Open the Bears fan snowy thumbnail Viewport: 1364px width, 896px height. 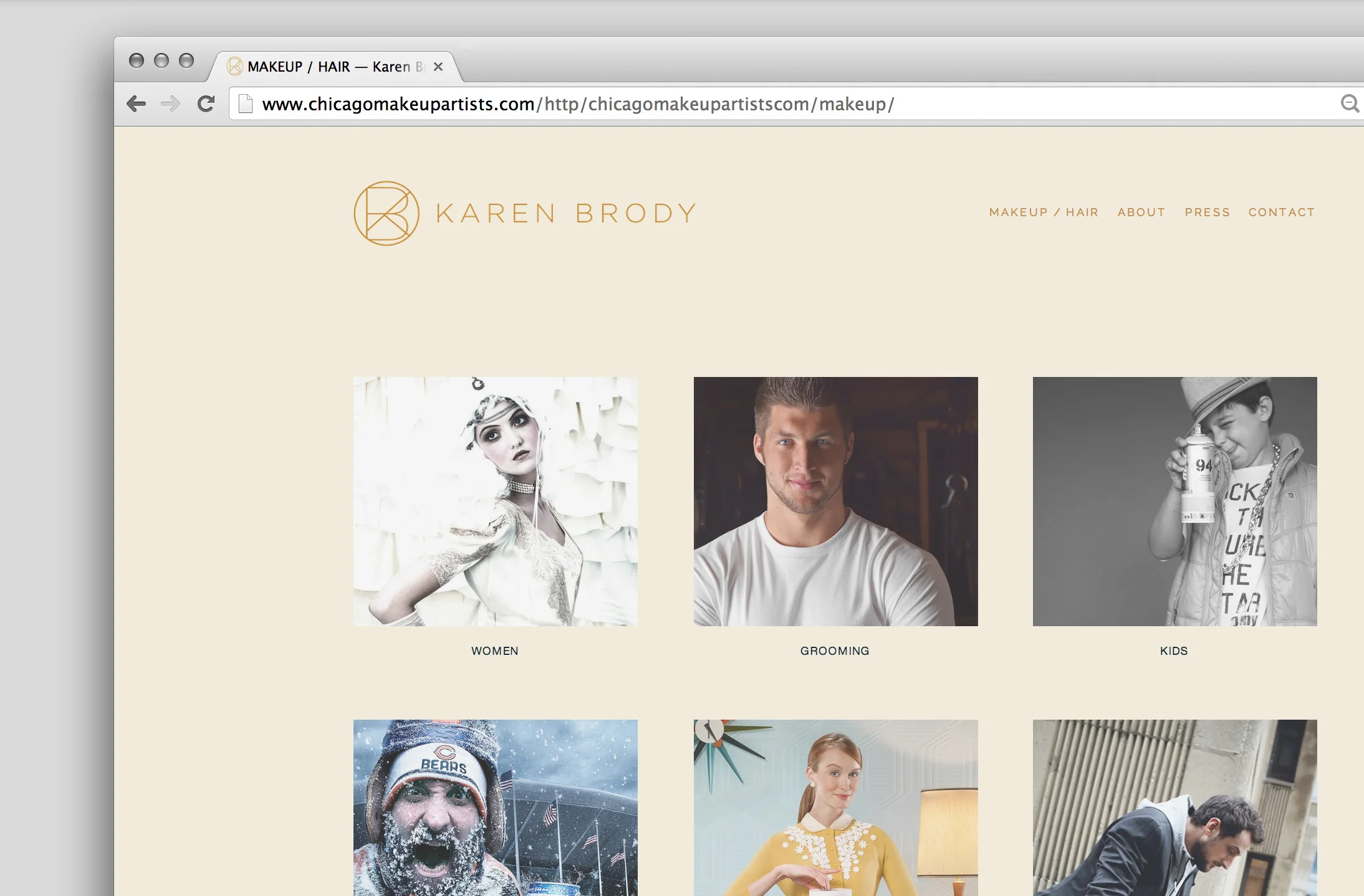(x=495, y=808)
